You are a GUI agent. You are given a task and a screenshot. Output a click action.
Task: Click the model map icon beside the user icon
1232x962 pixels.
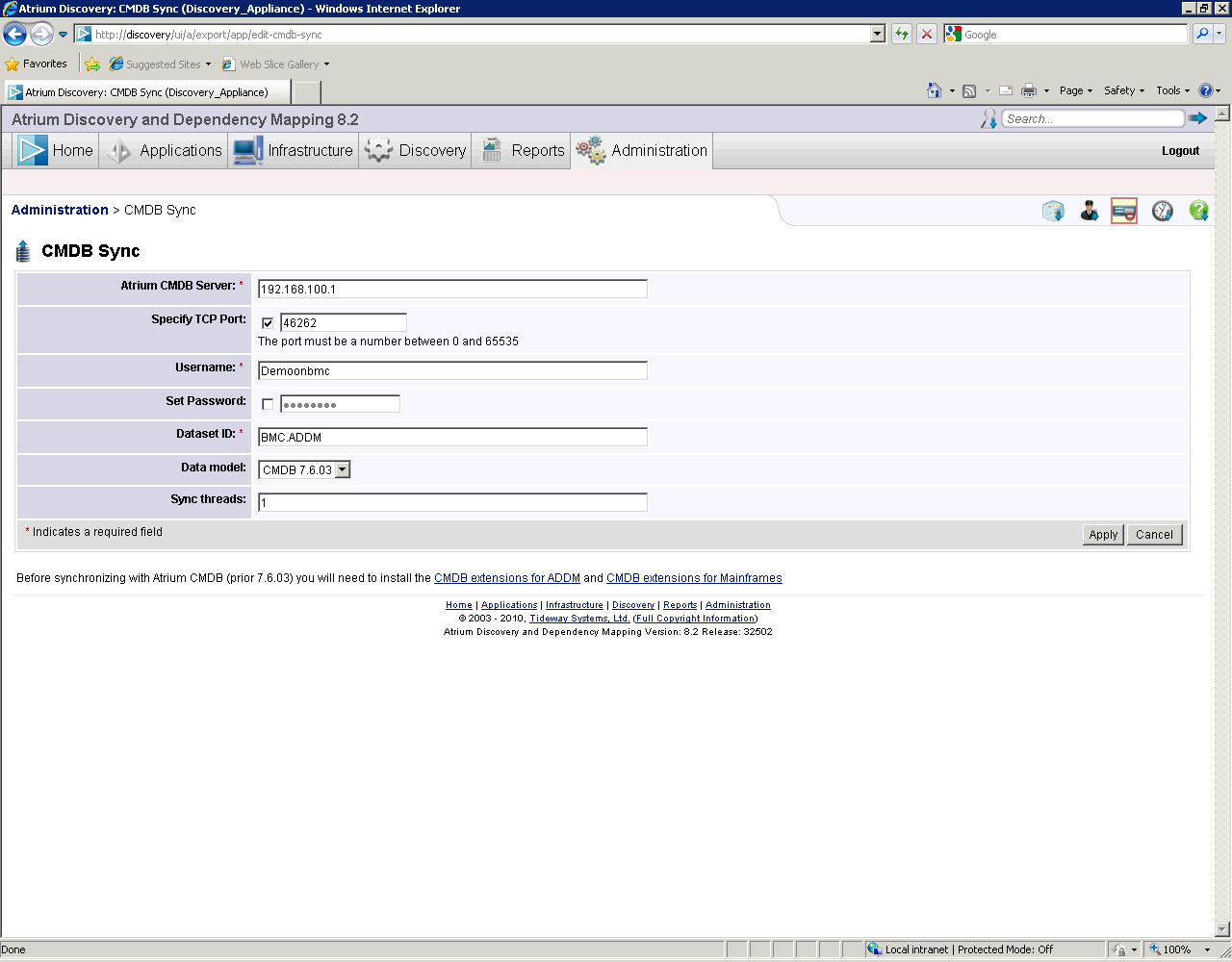pyautogui.click(x=1053, y=211)
